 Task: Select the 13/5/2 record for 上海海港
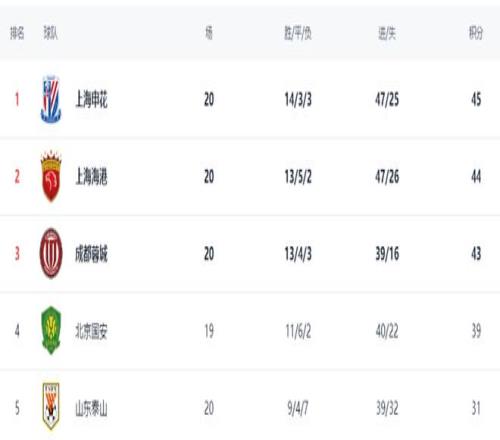pyautogui.click(x=298, y=177)
